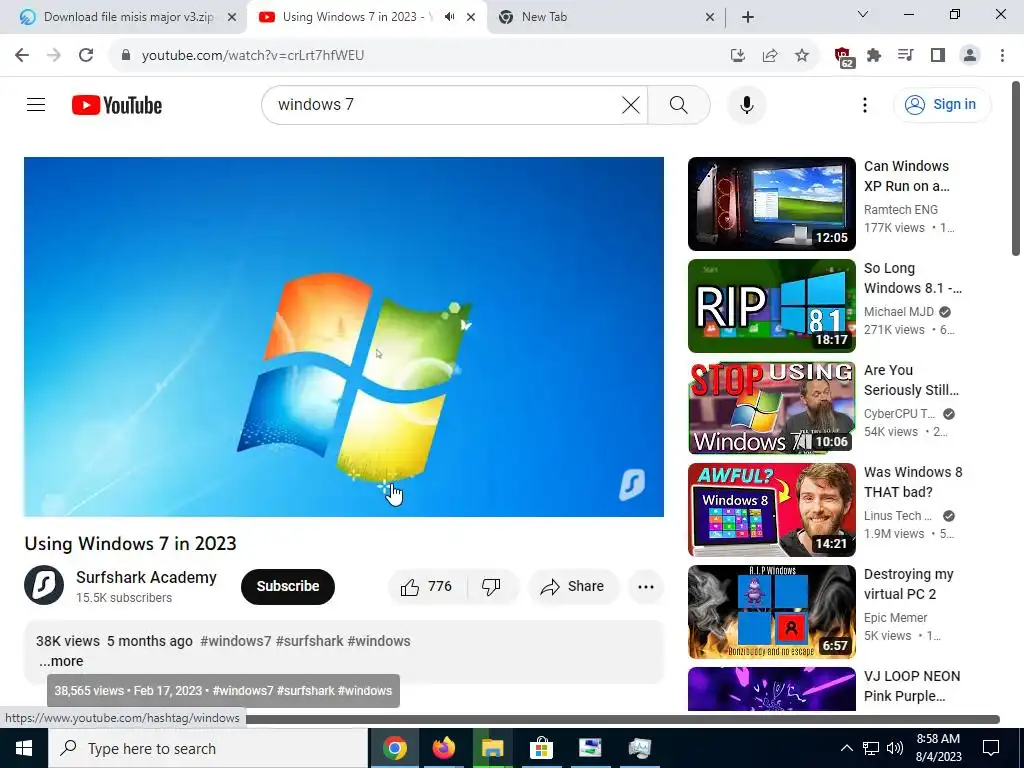Click the Sign in button
Image resolution: width=1024 pixels, height=768 pixels.
coord(942,104)
